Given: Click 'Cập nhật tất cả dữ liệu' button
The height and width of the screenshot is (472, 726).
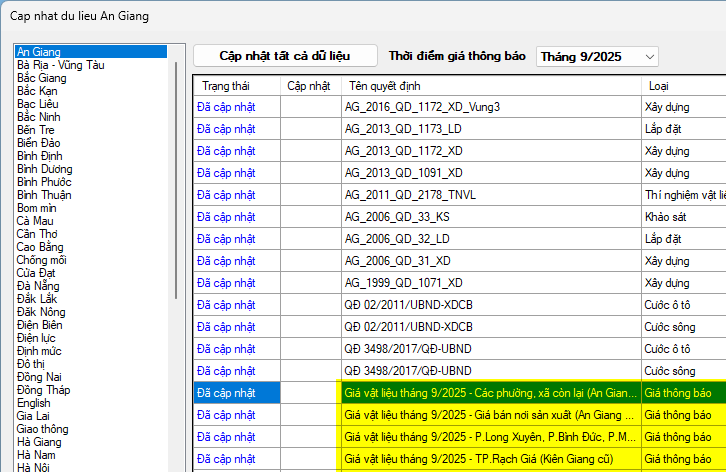Looking at the screenshot, I should 285,56.
